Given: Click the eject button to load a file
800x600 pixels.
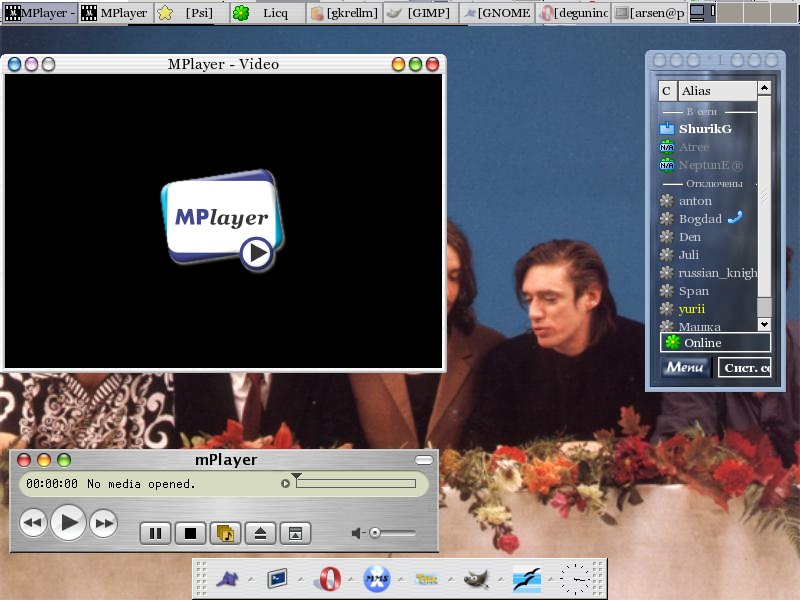Looking at the screenshot, I should point(261,534).
